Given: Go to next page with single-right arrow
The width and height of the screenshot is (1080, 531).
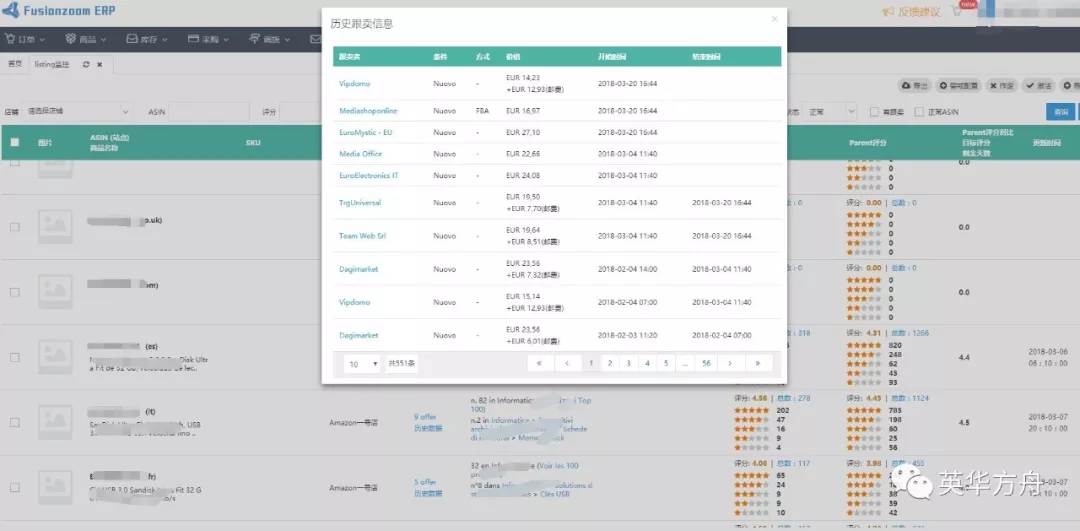Looking at the screenshot, I should pos(730,363).
